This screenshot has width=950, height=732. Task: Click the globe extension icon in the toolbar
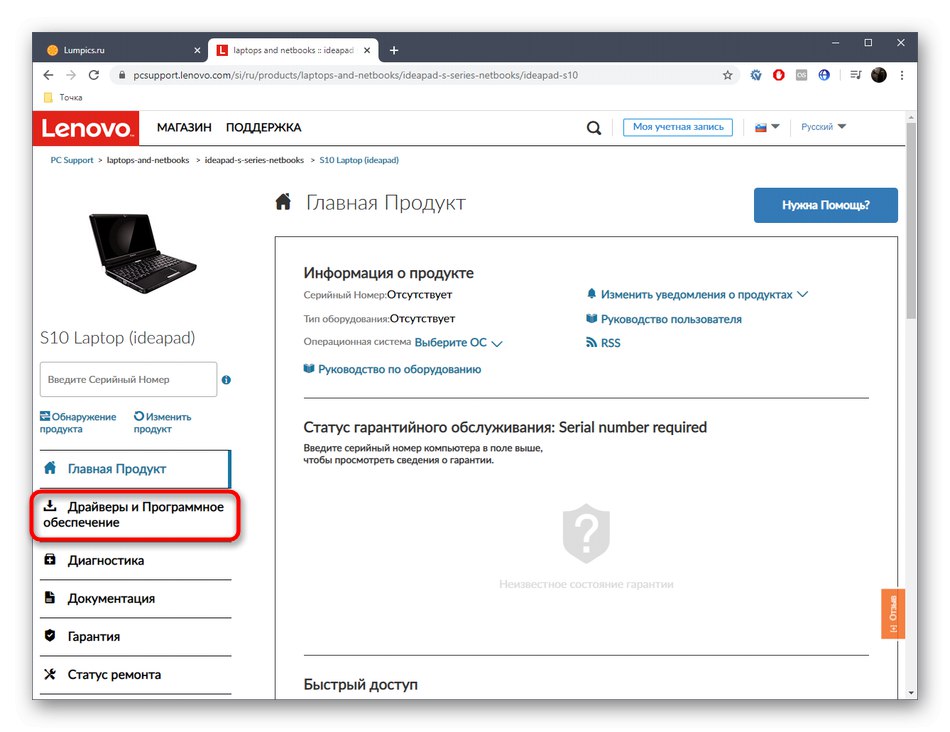tap(824, 75)
